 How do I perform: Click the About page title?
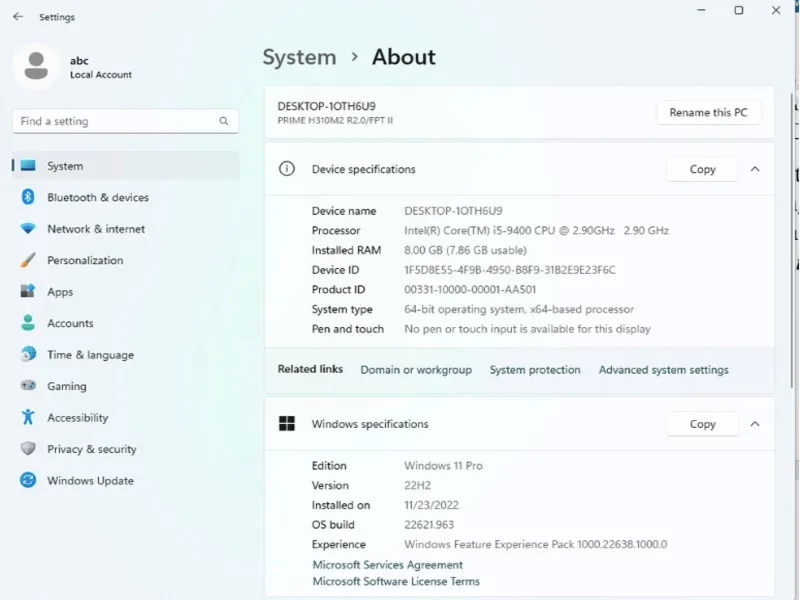pyautogui.click(x=404, y=57)
